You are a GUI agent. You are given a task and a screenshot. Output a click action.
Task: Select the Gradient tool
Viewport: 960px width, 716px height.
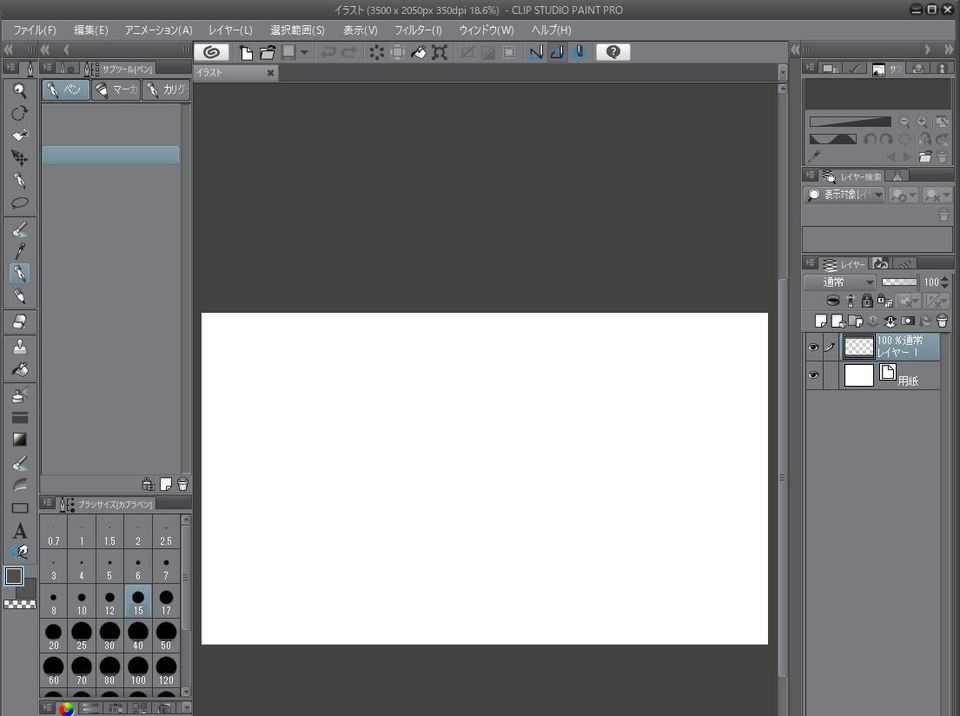(20, 439)
